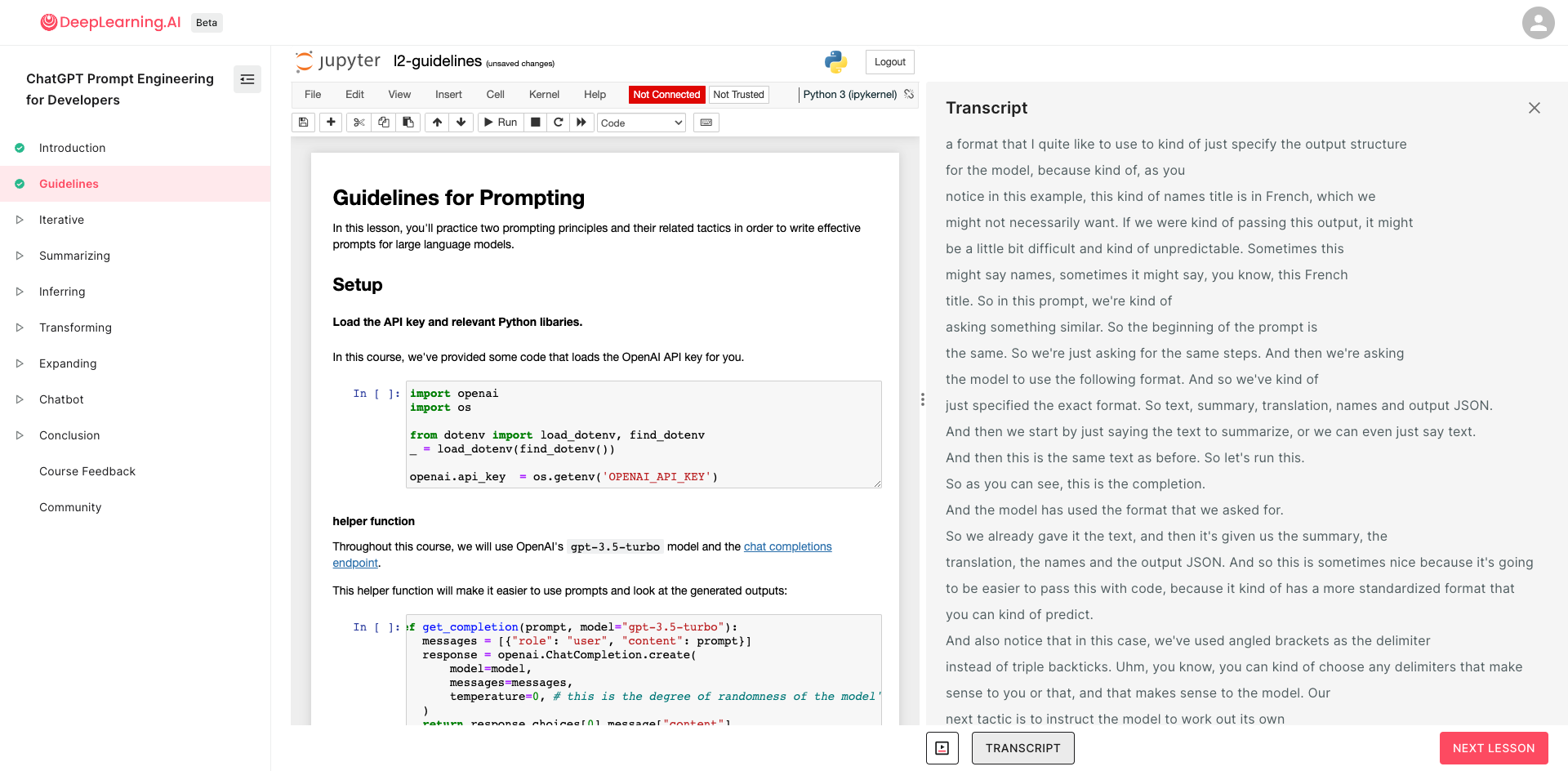Open the Summarizing lesson
The width and height of the screenshot is (1568, 771).
click(74, 256)
